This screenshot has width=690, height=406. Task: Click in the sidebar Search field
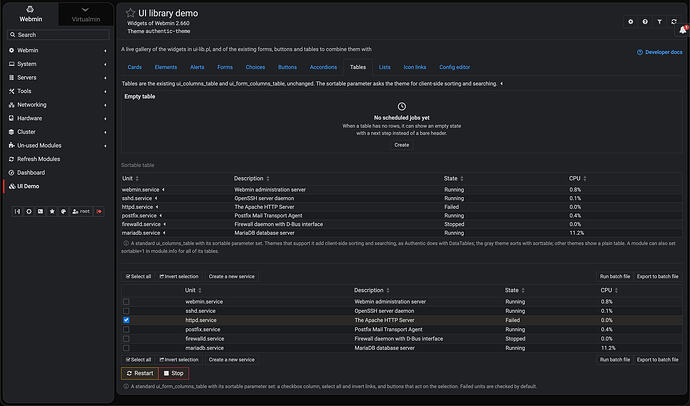(x=58, y=35)
